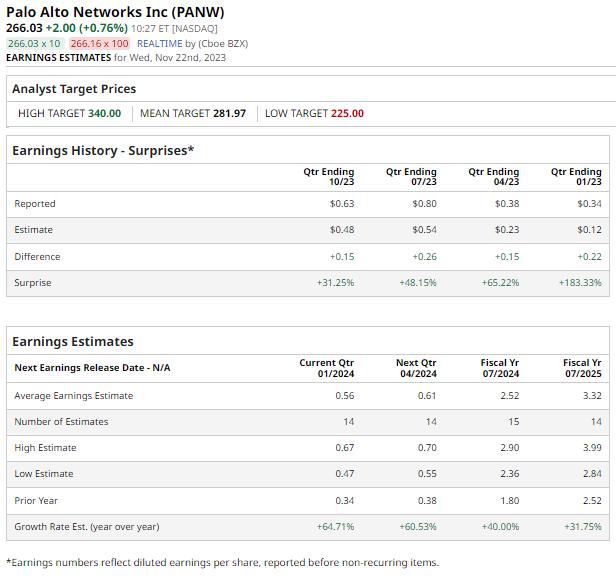Screen dimensions: 616x578
Task: Click the High Estimate row label
Action: tap(45, 448)
